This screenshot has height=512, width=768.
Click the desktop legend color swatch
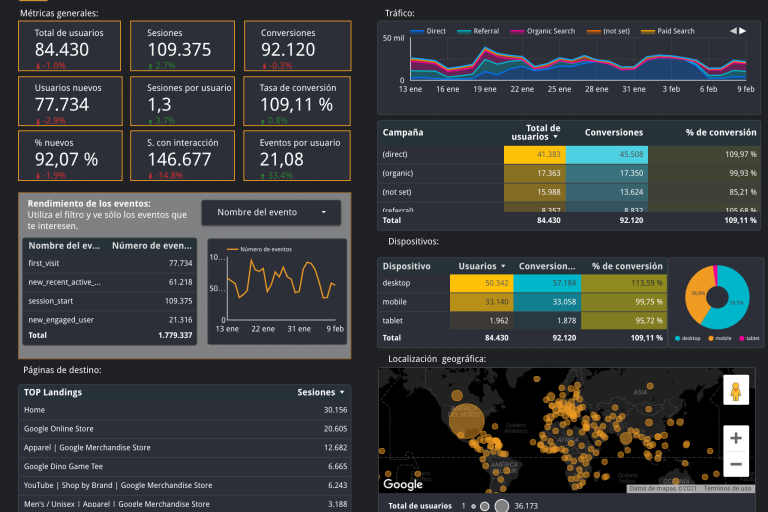tap(678, 338)
